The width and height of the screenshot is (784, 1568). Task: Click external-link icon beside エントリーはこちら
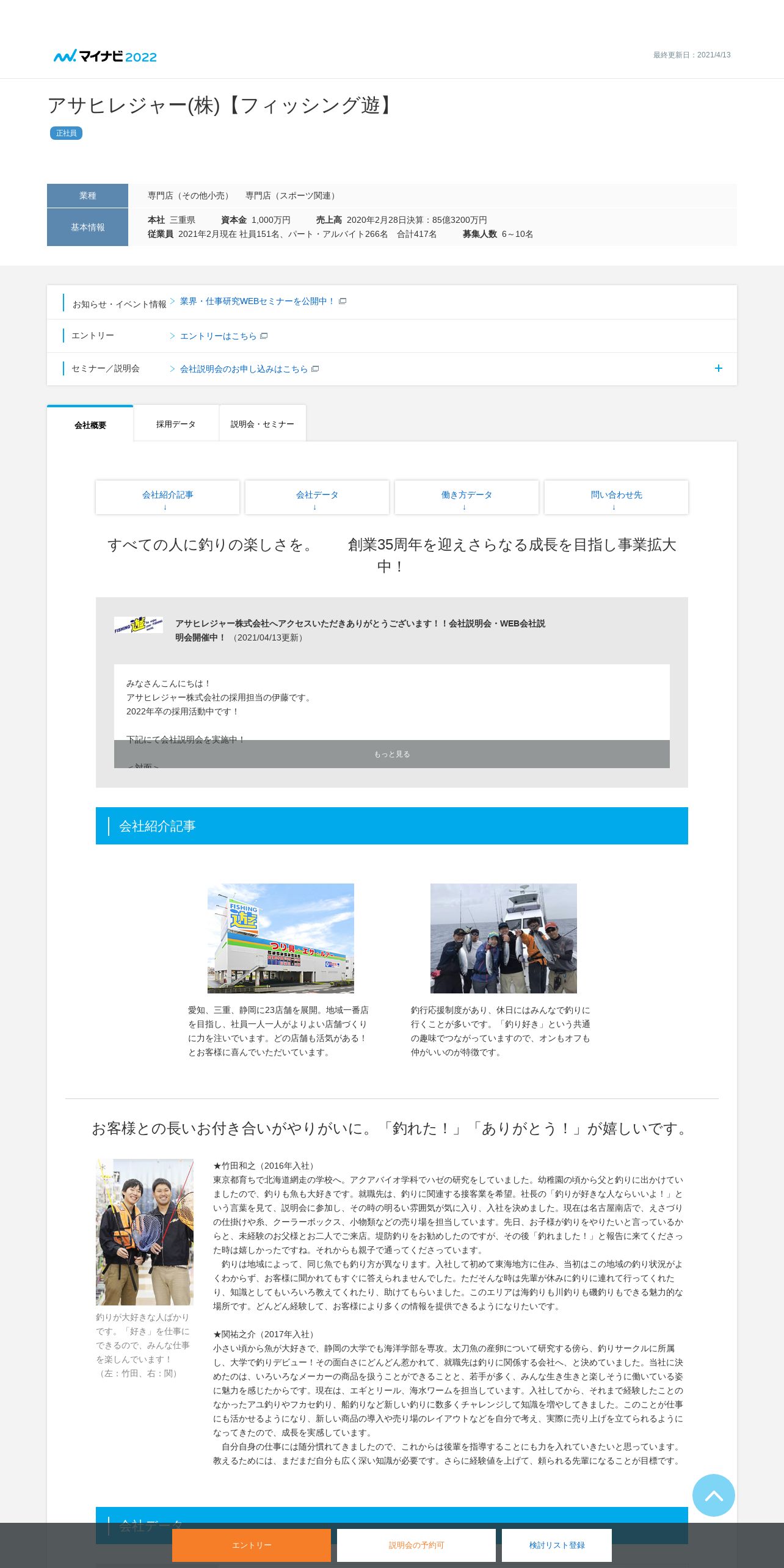[264, 336]
